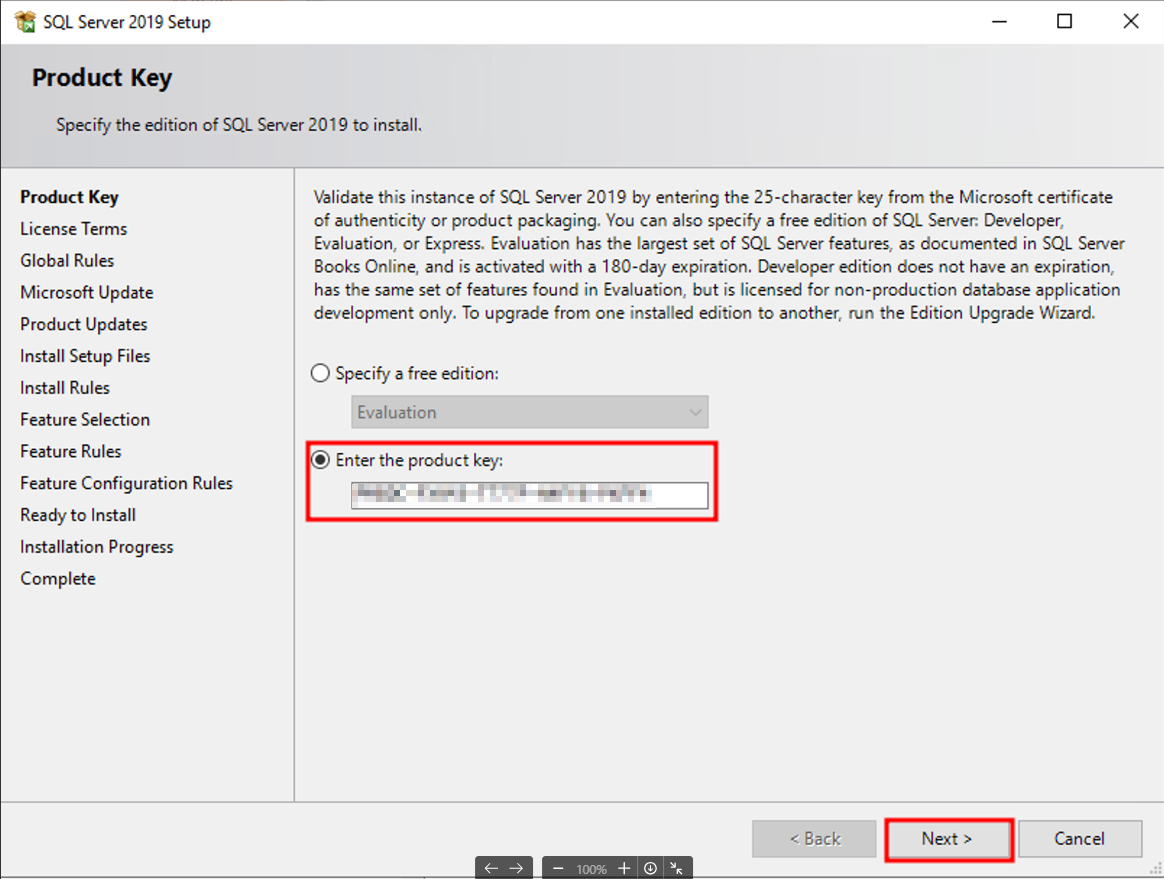Image resolution: width=1164 pixels, height=879 pixels.
Task: Click the Product Key page heading
Action: pos(102,78)
